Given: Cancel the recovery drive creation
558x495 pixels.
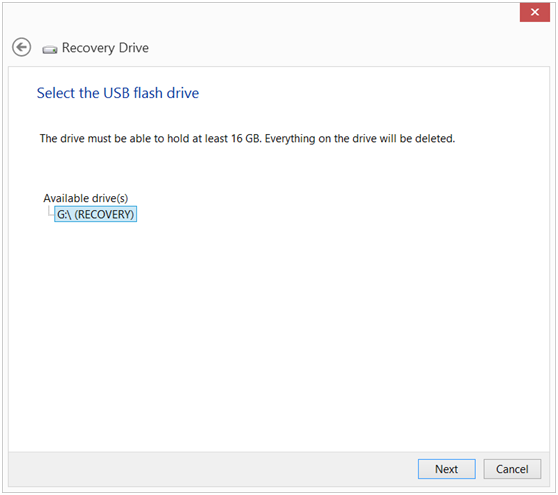Looking at the screenshot, I should click(512, 469).
